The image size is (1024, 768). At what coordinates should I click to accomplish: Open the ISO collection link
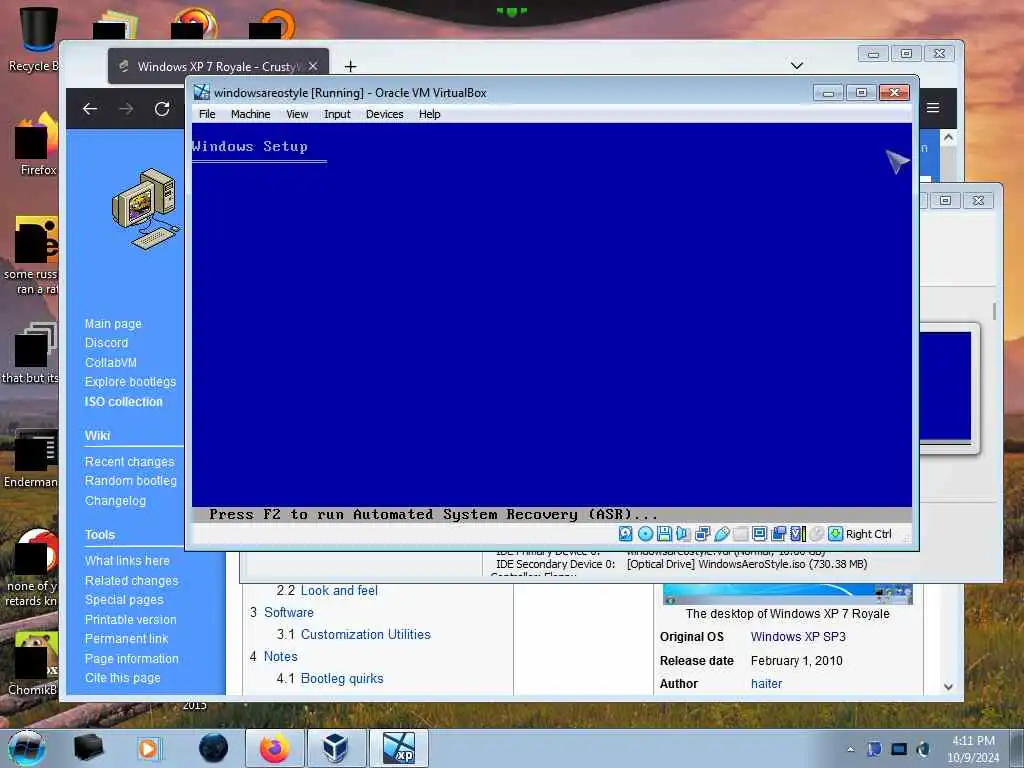click(123, 402)
